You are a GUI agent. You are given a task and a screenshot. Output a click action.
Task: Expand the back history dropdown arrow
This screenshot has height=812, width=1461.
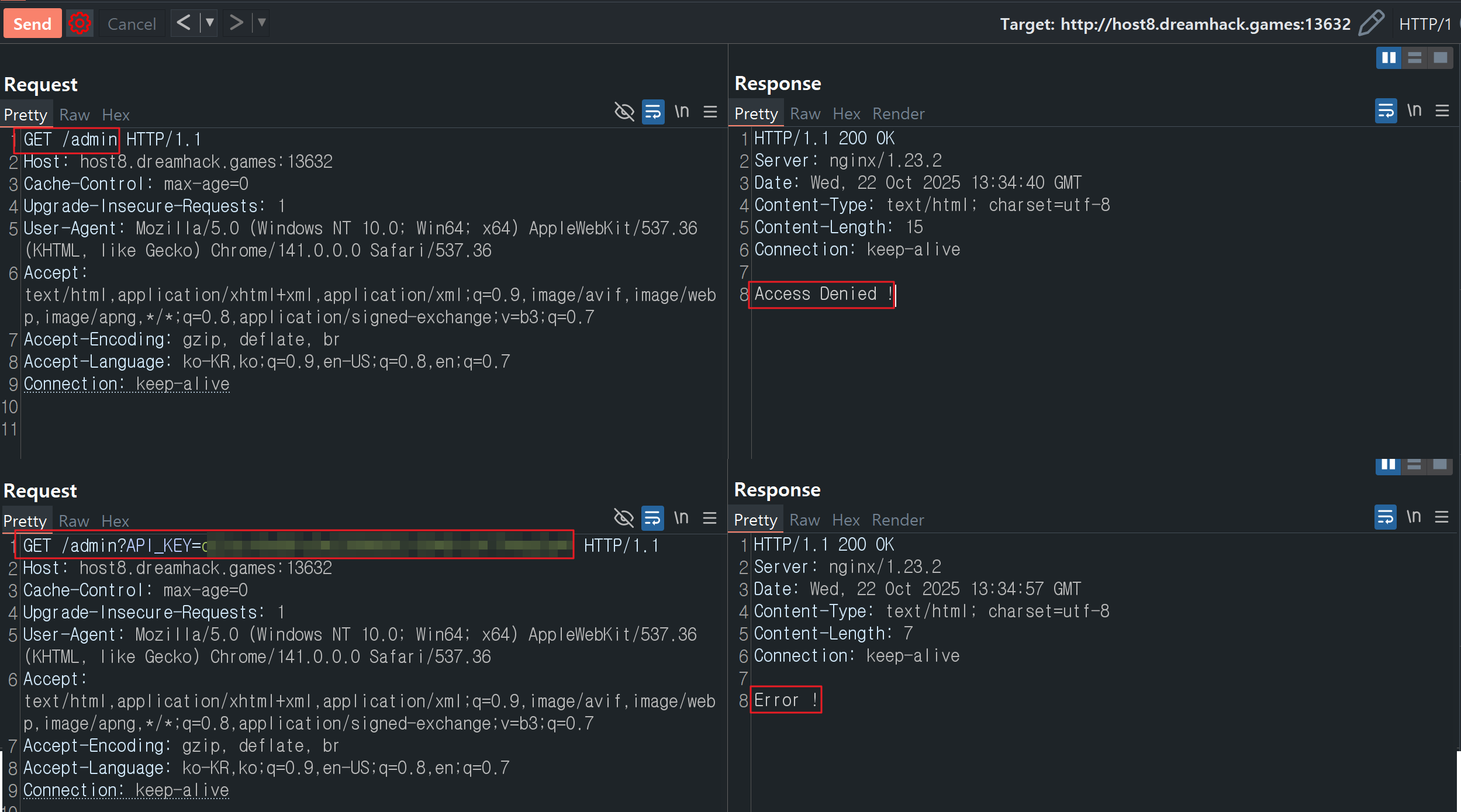209,23
